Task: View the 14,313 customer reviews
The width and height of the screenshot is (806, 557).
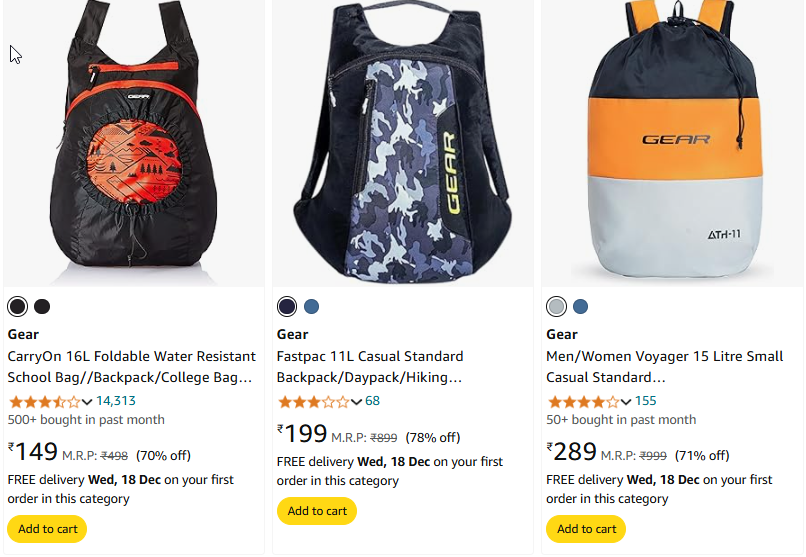Action: 116,401
